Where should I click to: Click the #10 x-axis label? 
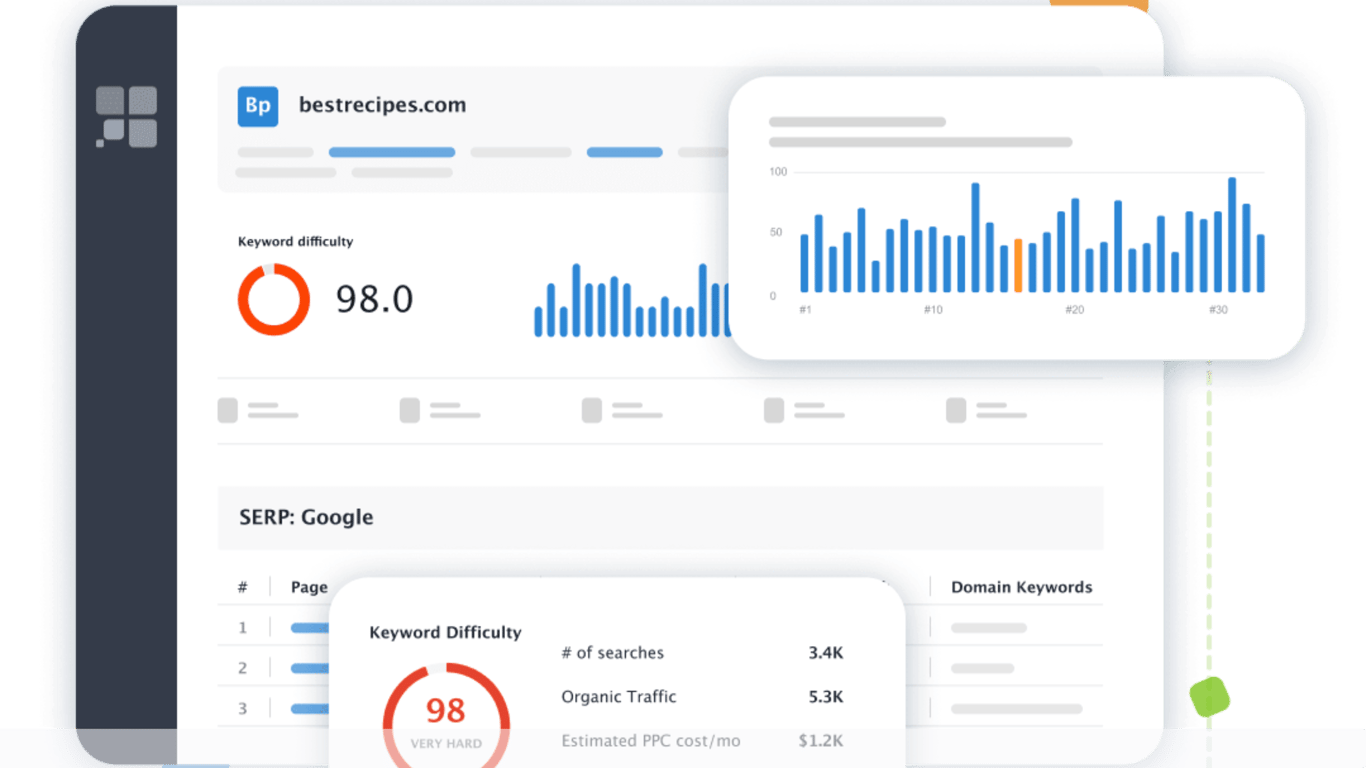933,310
